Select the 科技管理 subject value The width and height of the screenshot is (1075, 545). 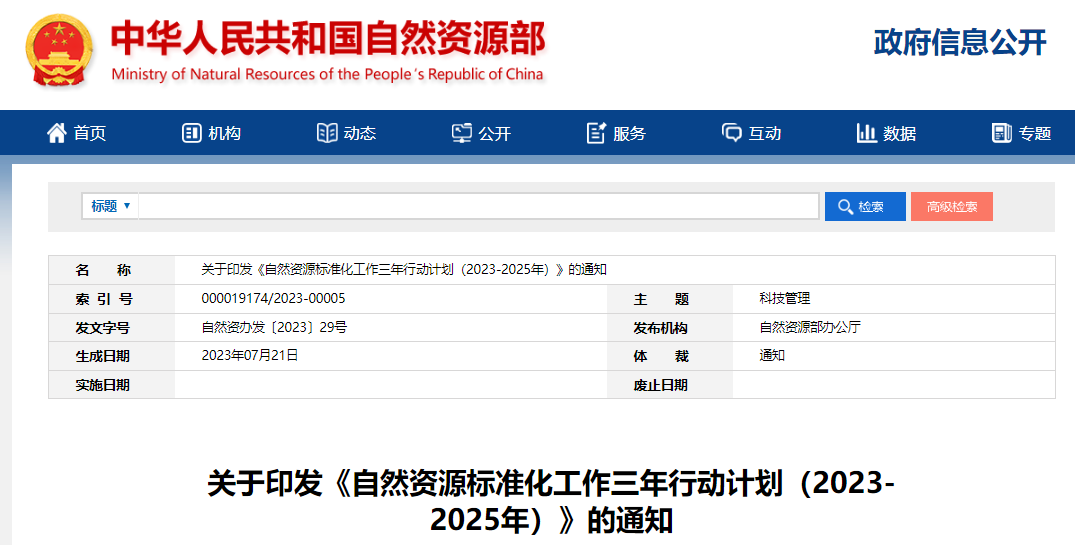[784, 299]
